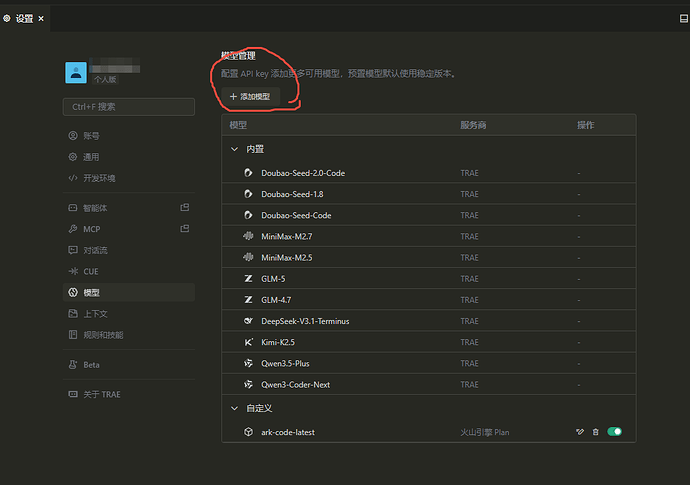The width and height of the screenshot is (690, 485).
Task: Open the 通用 settings section
Action: [x=129, y=157]
